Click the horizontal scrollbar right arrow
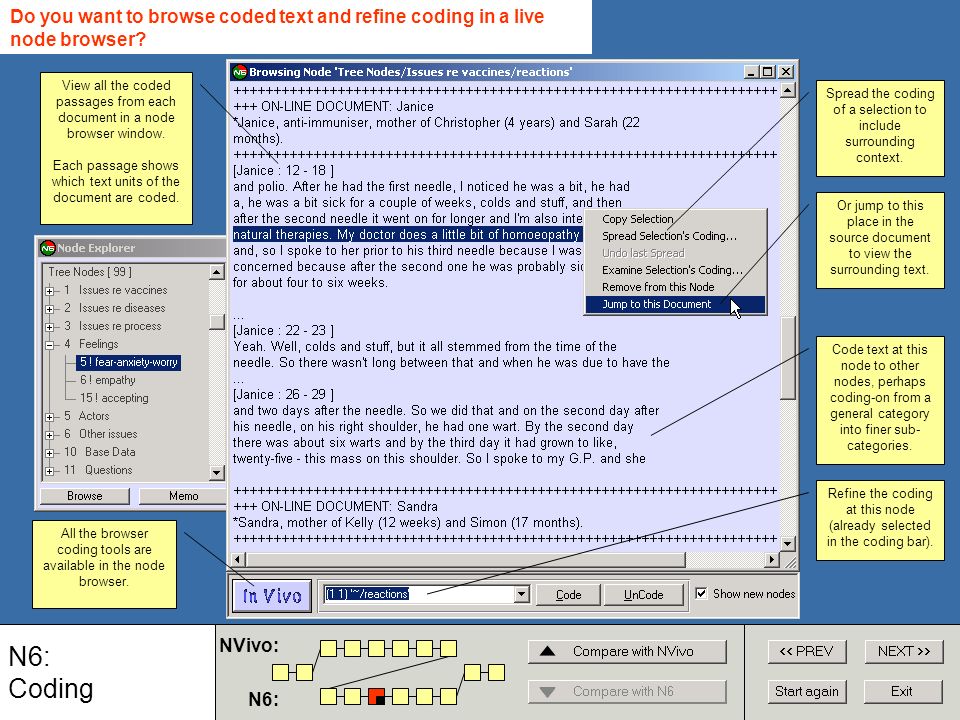This screenshot has height=720, width=960. tap(772, 559)
